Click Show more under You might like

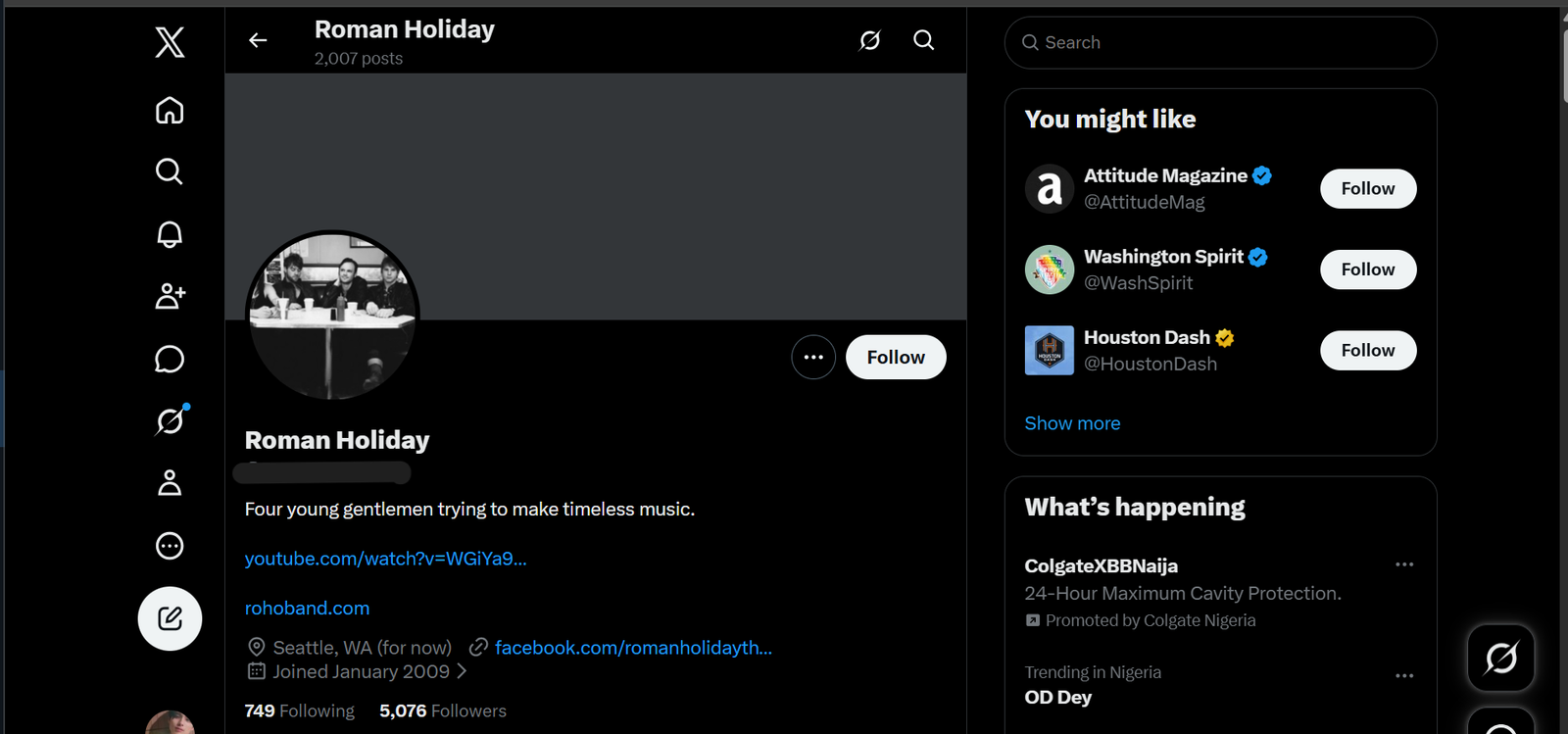click(1072, 423)
